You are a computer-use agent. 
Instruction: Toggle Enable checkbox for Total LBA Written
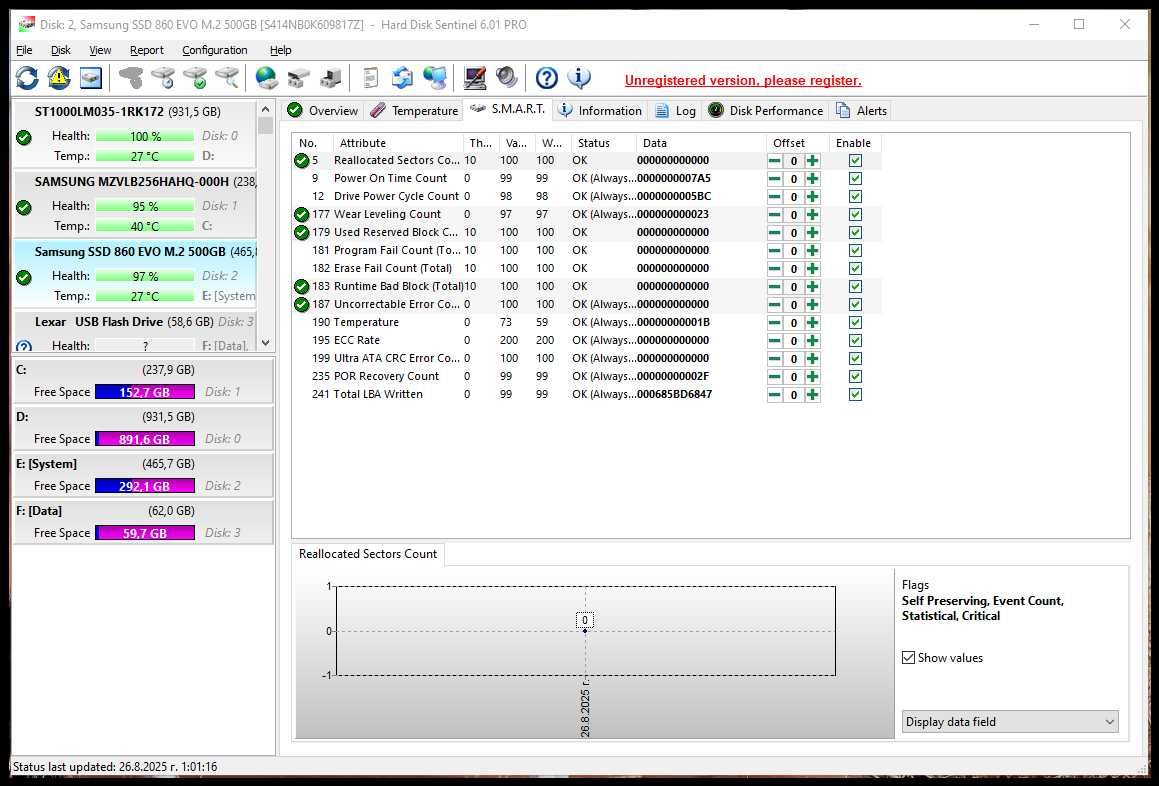pyautogui.click(x=855, y=394)
